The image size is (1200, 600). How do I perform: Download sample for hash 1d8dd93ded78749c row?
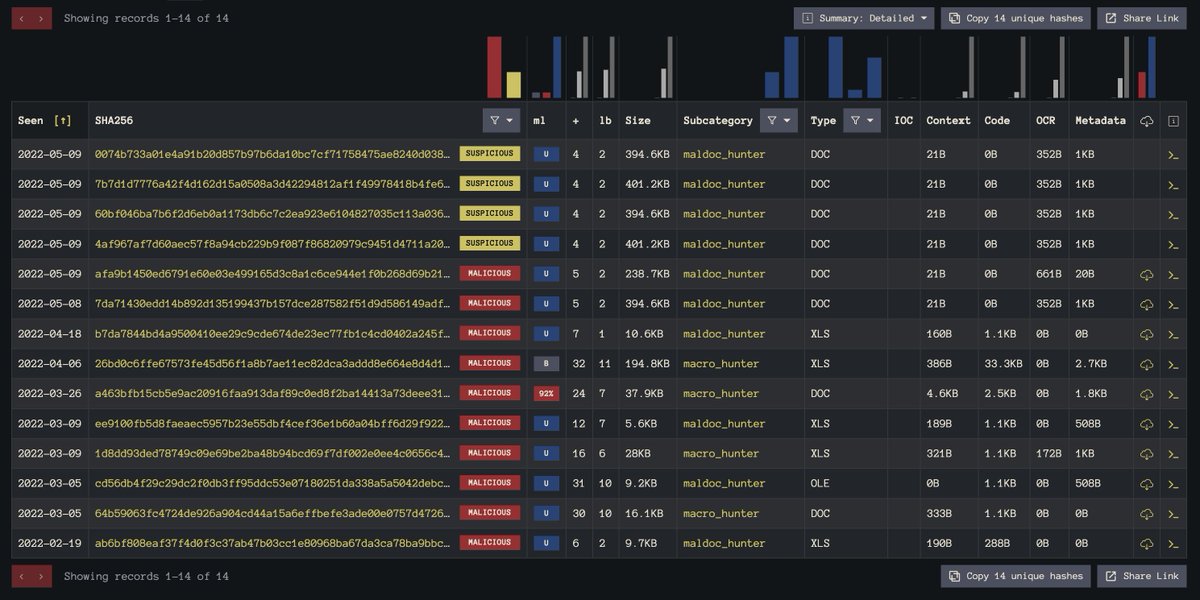[x=1146, y=454]
